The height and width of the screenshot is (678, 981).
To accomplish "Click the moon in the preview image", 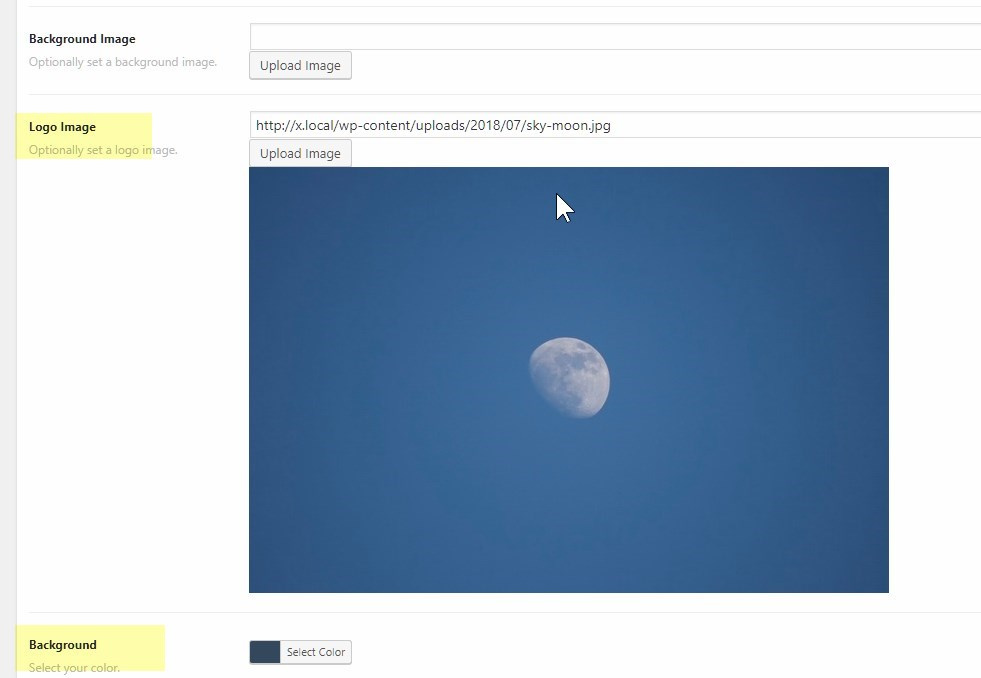I will pos(569,377).
